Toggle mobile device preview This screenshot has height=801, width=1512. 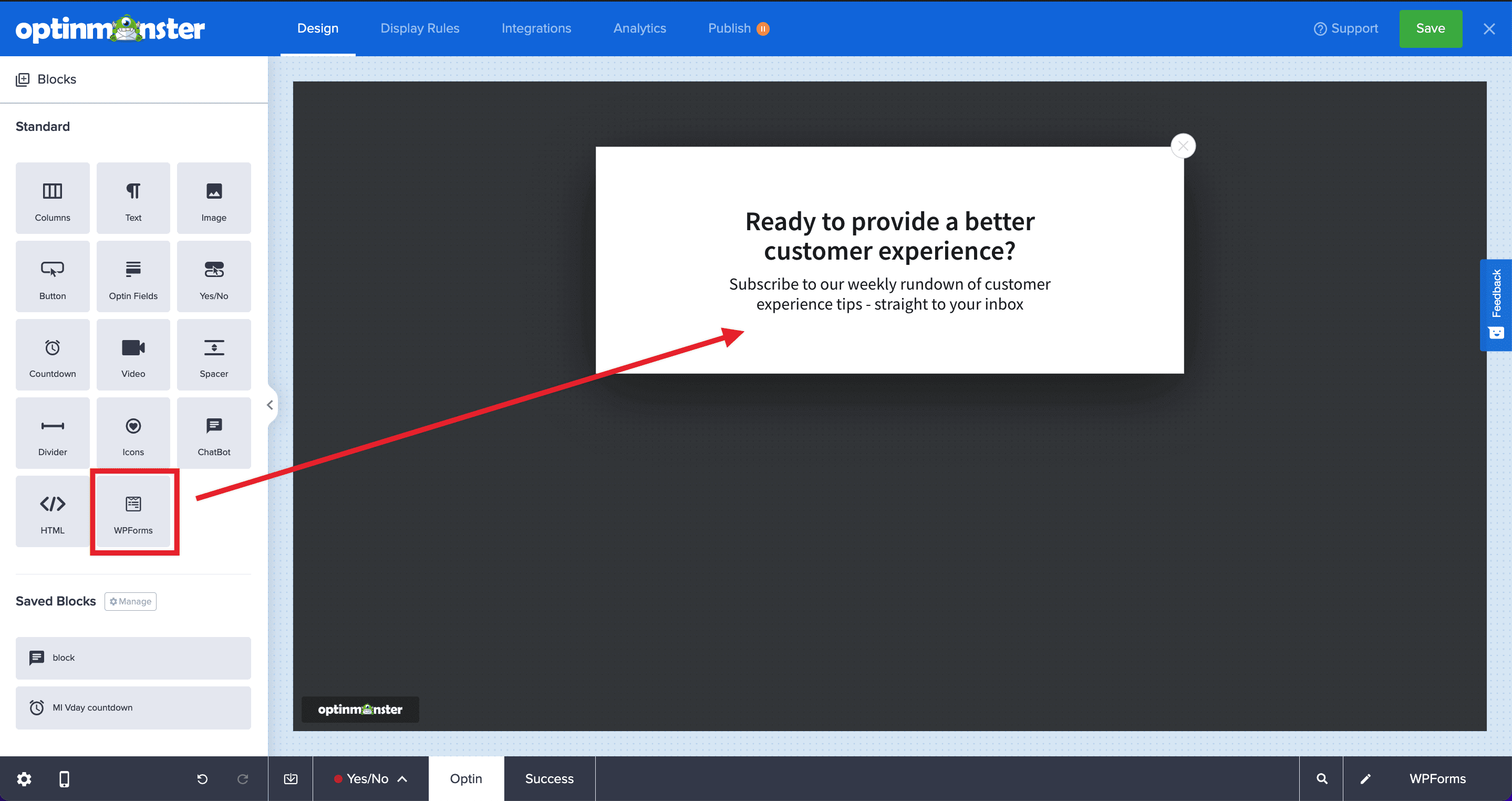[65, 779]
